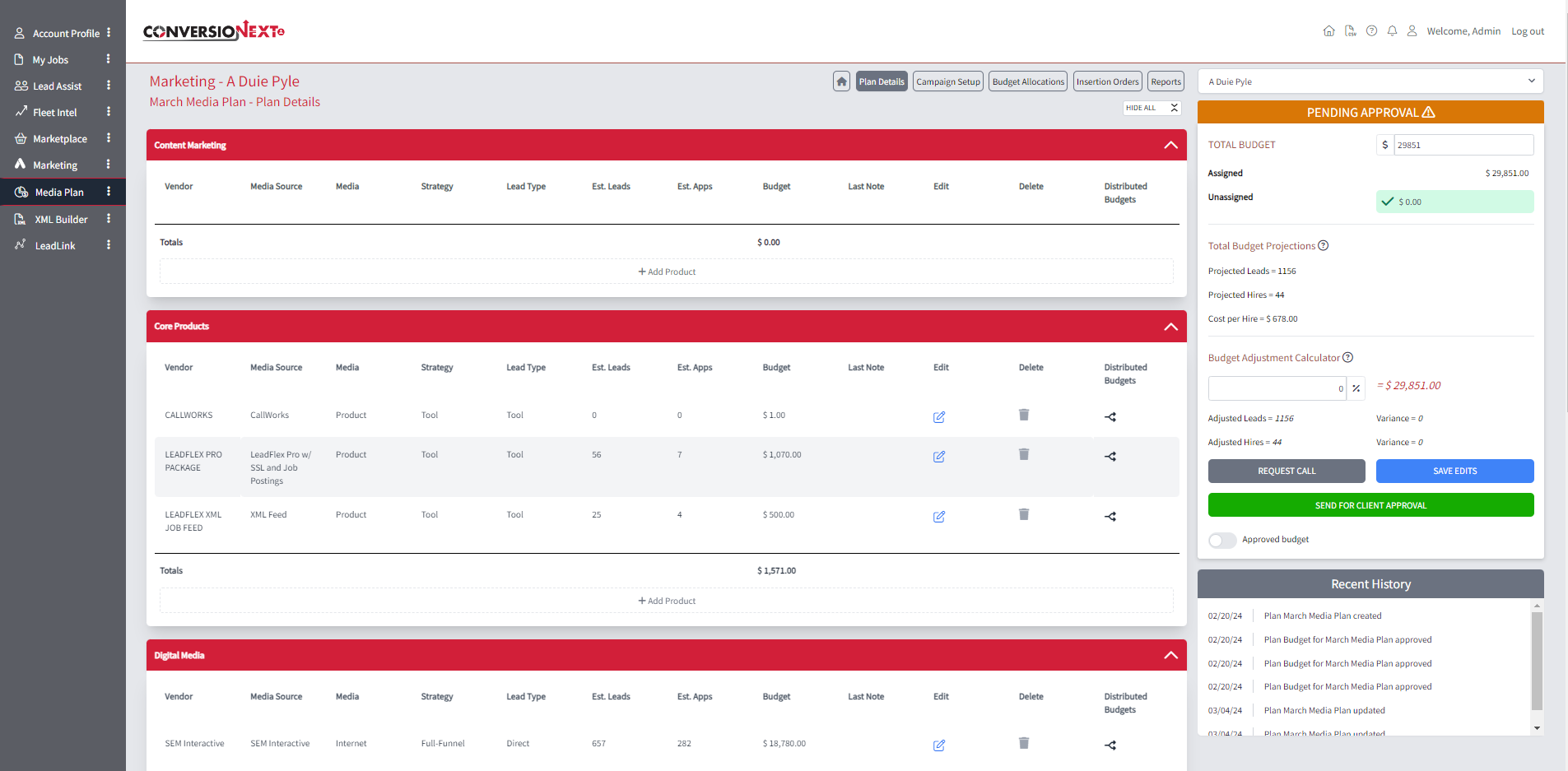This screenshot has height=771, width=1568.
Task: Open distributed budgets for LEADFLEX XML JOB FEED
Action: coord(1110,517)
